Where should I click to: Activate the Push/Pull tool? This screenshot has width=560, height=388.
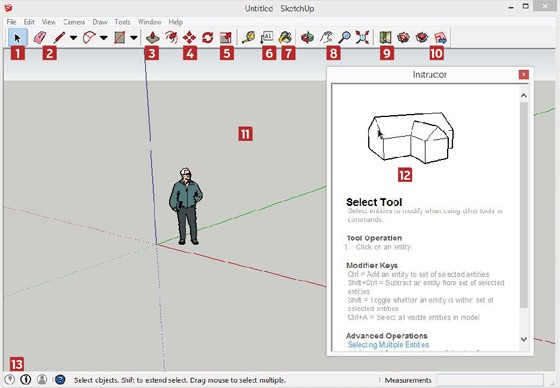(x=152, y=37)
